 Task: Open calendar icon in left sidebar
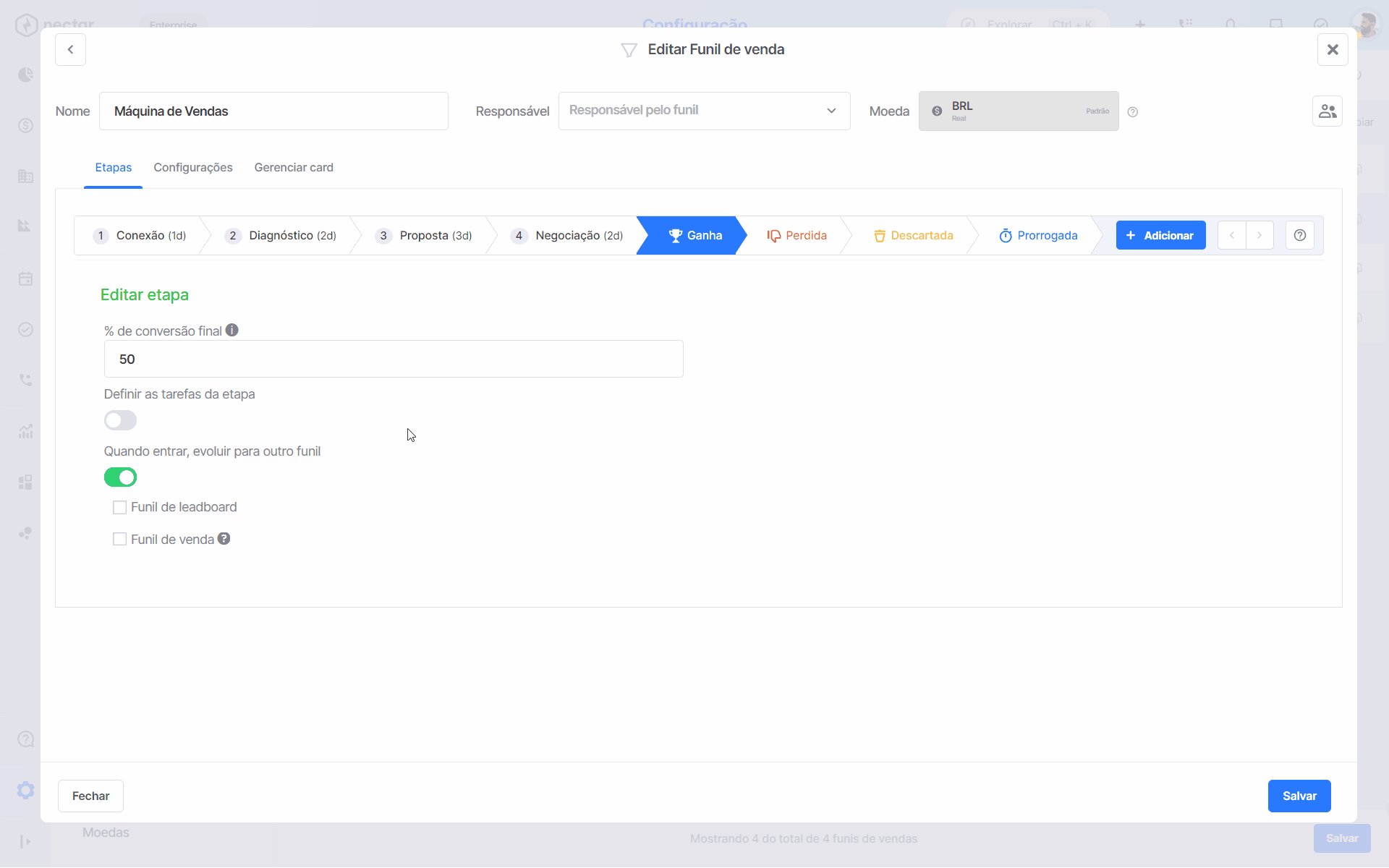tap(25, 278)
